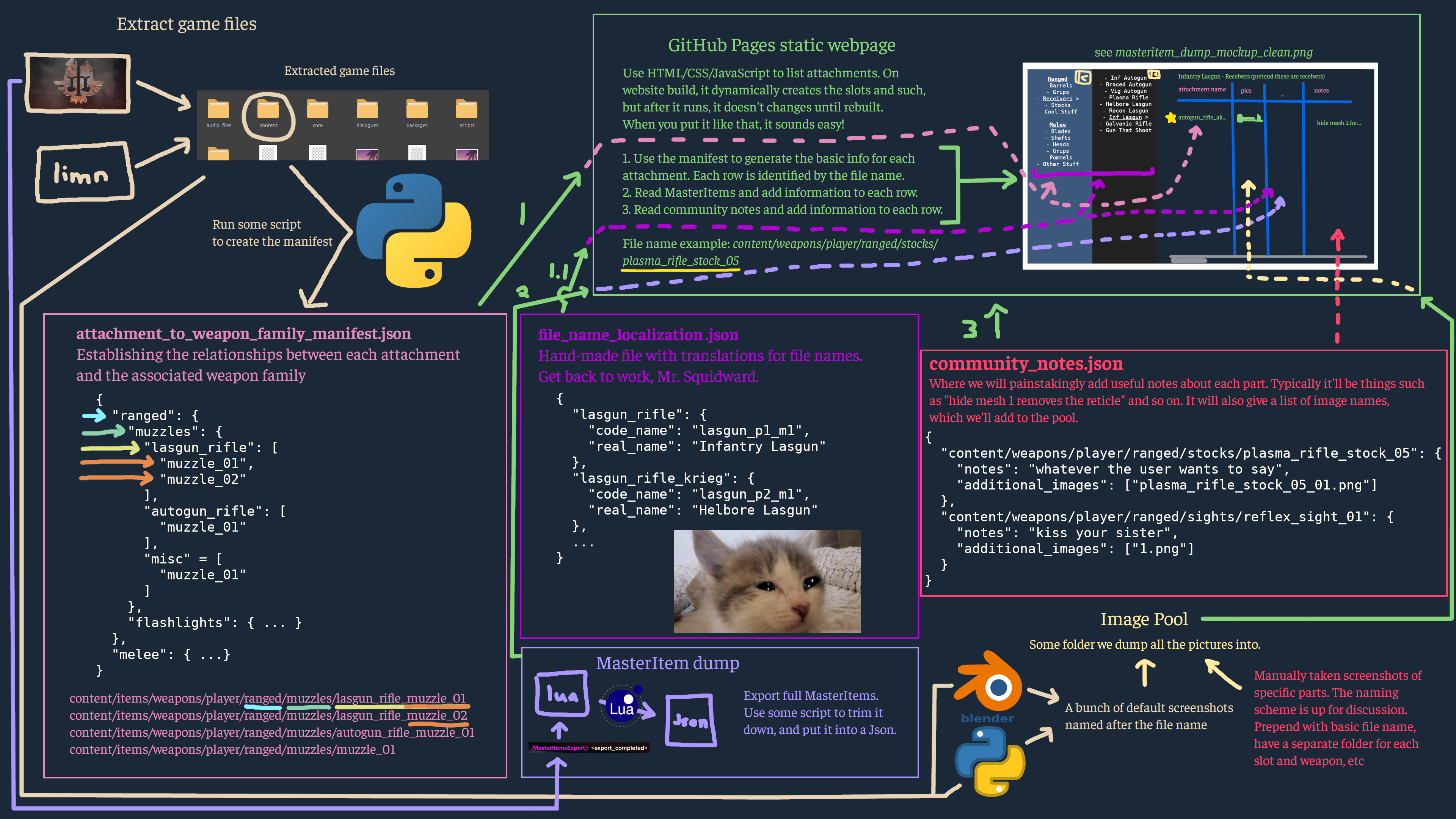Click the game logo thumbnail under 'Extract game files'
Image resolution: width=1456 pixels, height=819 pixels.
[x=78, y=84]
